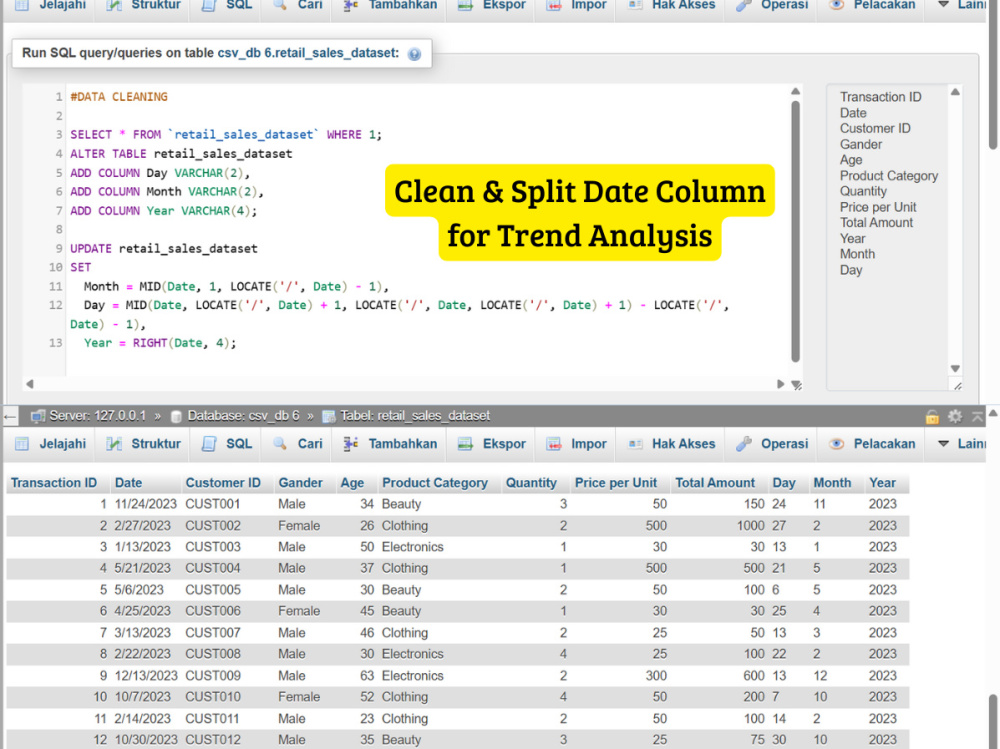Click the SQL editor's vertical scrollbar up arrow

click(795, 91)
